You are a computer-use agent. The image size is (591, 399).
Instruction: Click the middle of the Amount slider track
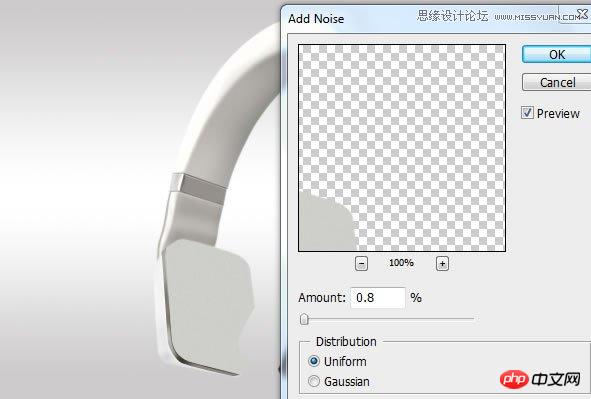pyautogui.click(x=387, y=319)
